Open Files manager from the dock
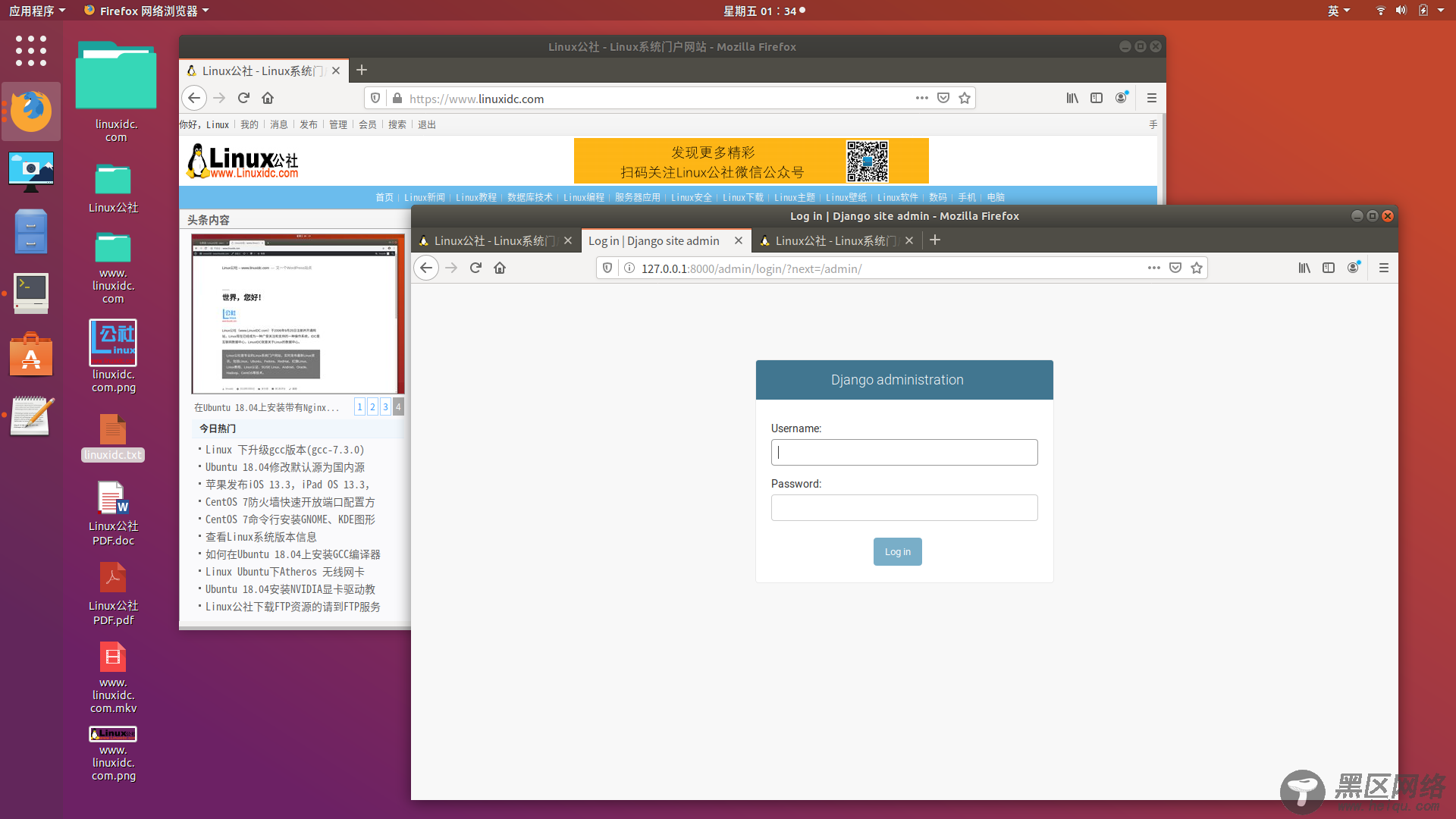Screen dimensions: 1456x819 point(31,231)
